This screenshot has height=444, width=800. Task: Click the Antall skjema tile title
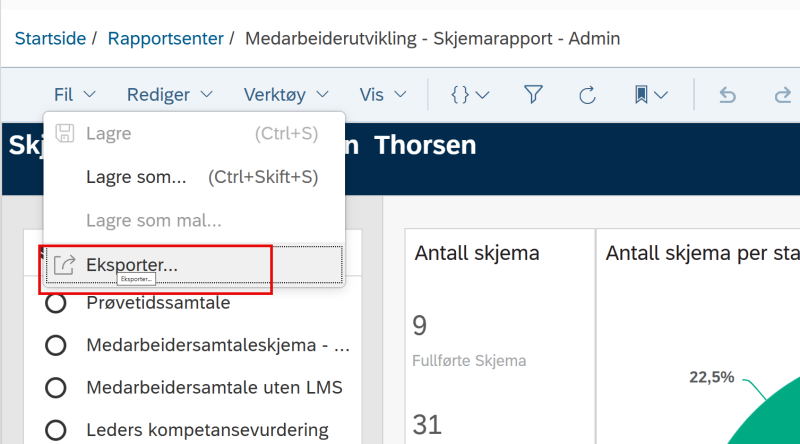click(x=477, y=253)
